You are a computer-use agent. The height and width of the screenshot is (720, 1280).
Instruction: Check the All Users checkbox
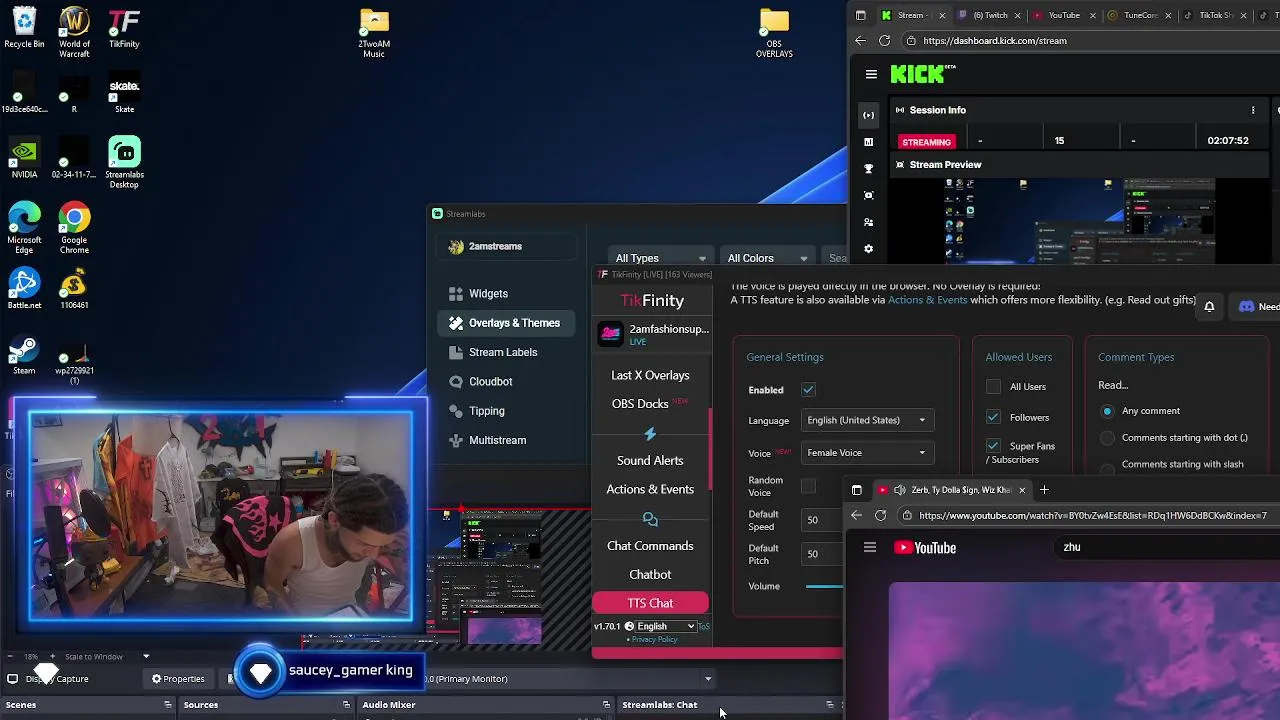point(993,387)
